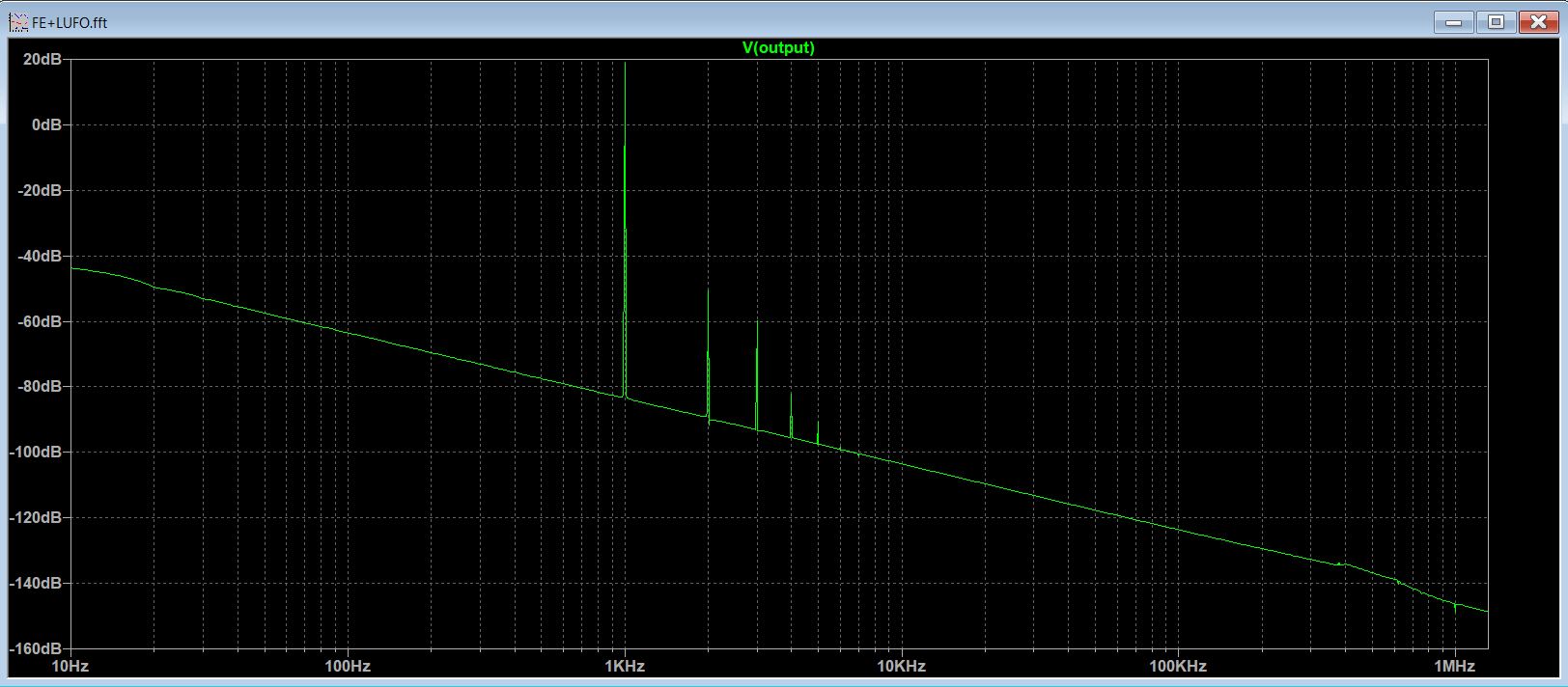
Task: Click the 1MHz frequency axis label
Action: point(1455,666)
